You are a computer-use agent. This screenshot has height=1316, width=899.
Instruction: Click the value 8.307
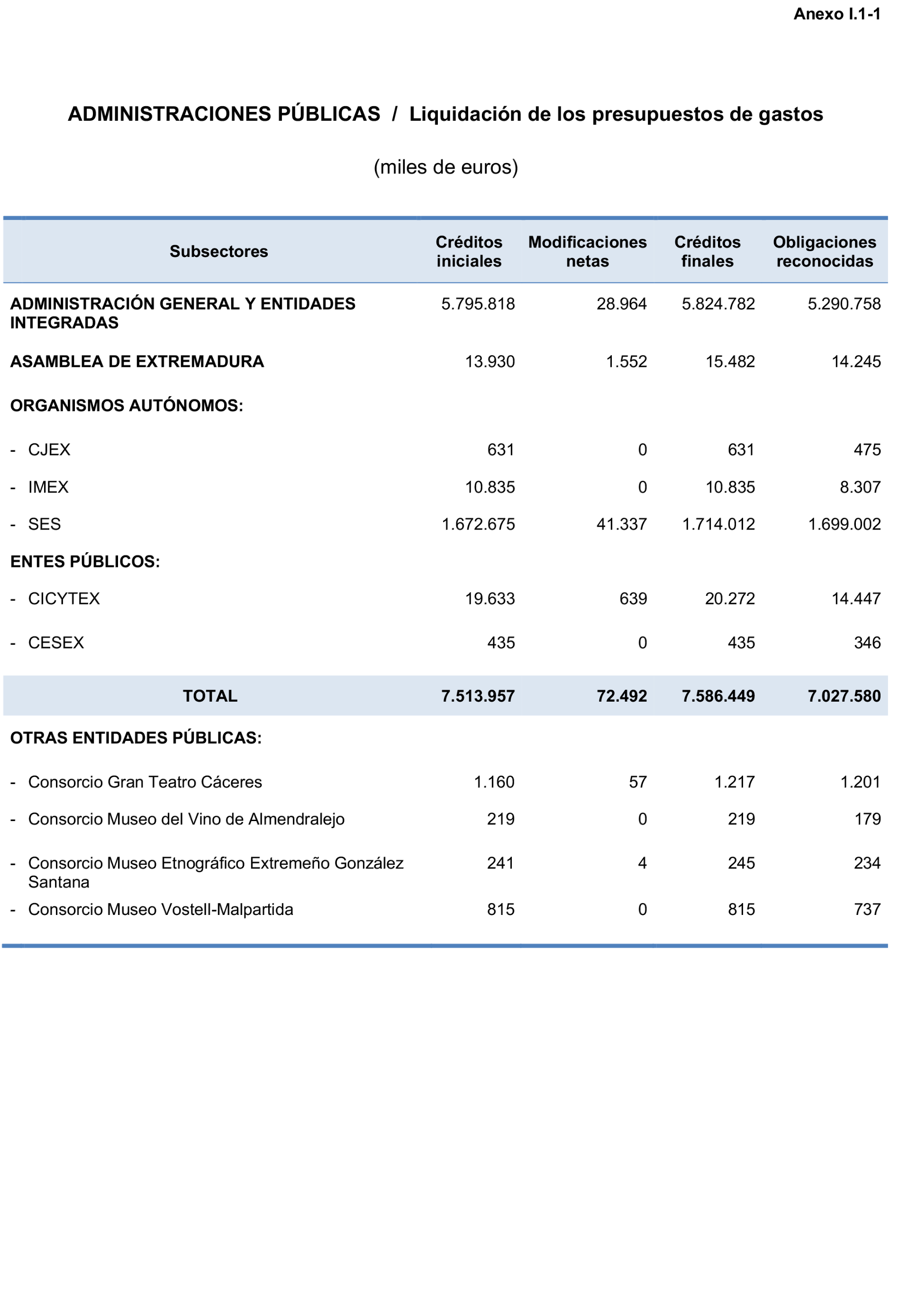tap(860, 487)
